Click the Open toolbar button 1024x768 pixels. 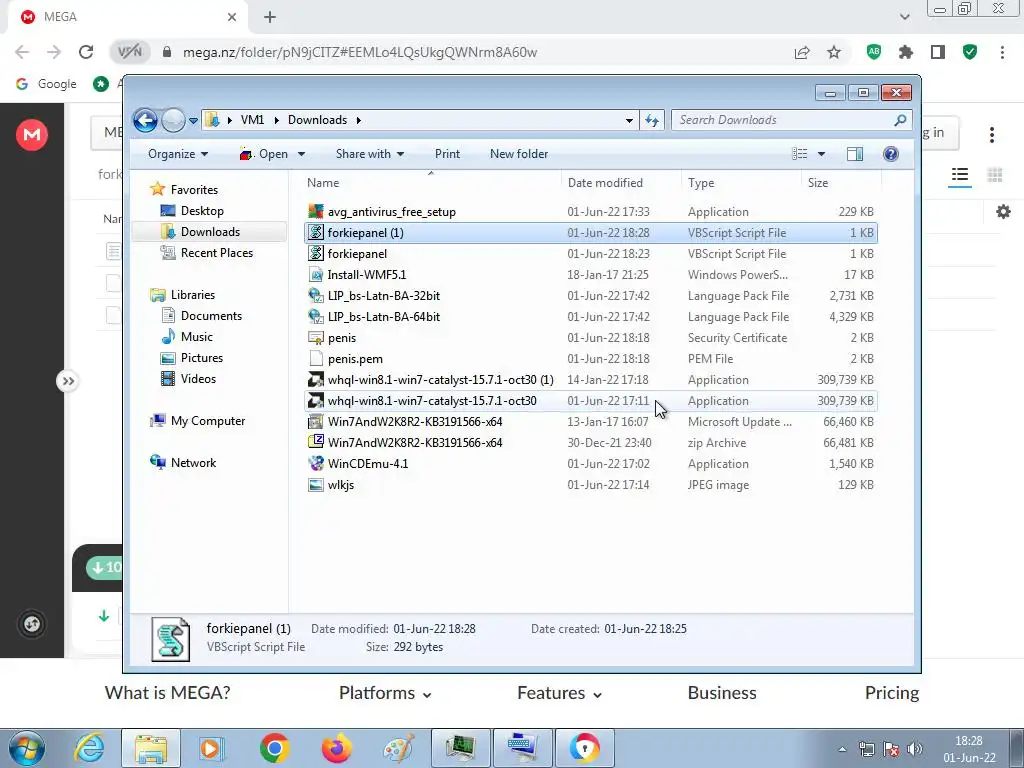[264, 154]
